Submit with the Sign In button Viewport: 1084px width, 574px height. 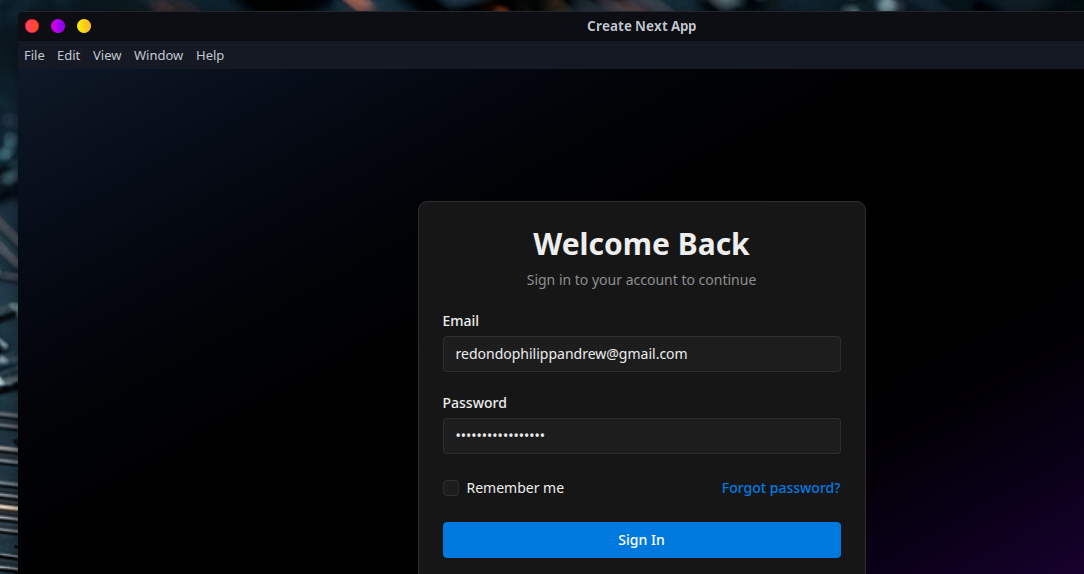coord(642,540)
